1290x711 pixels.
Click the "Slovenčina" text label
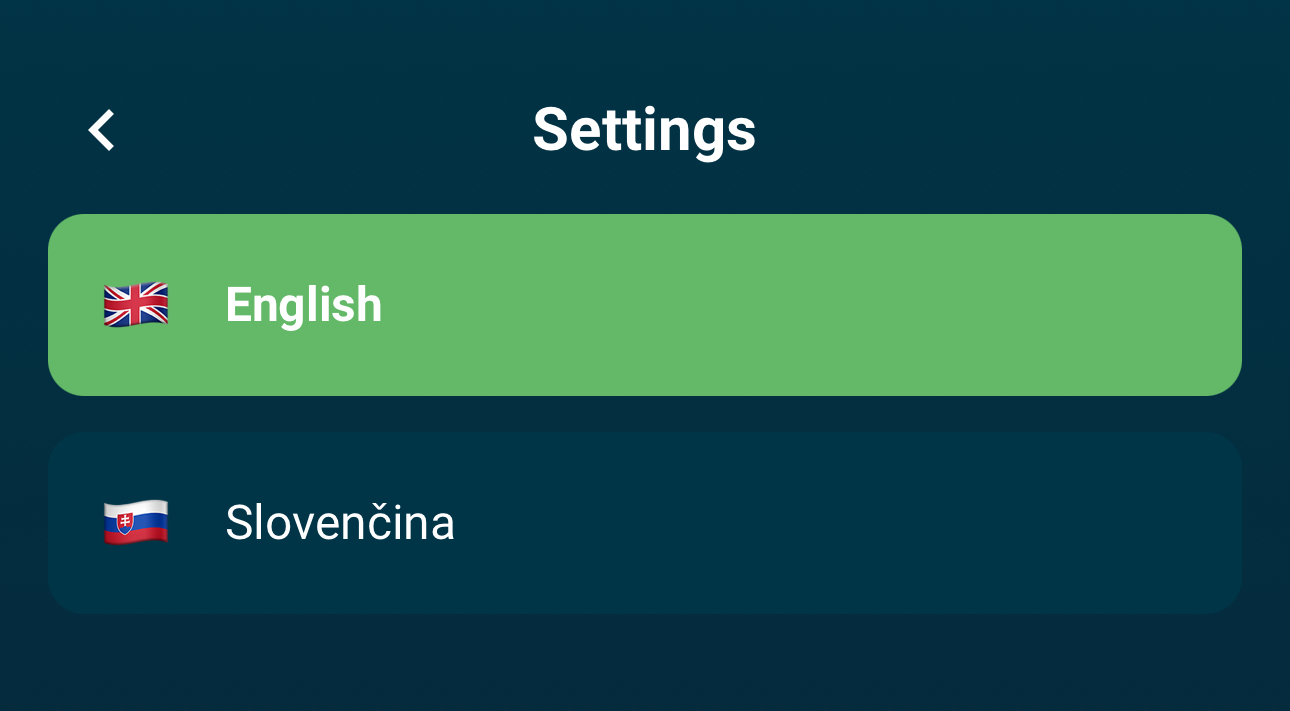coord(340,522)
